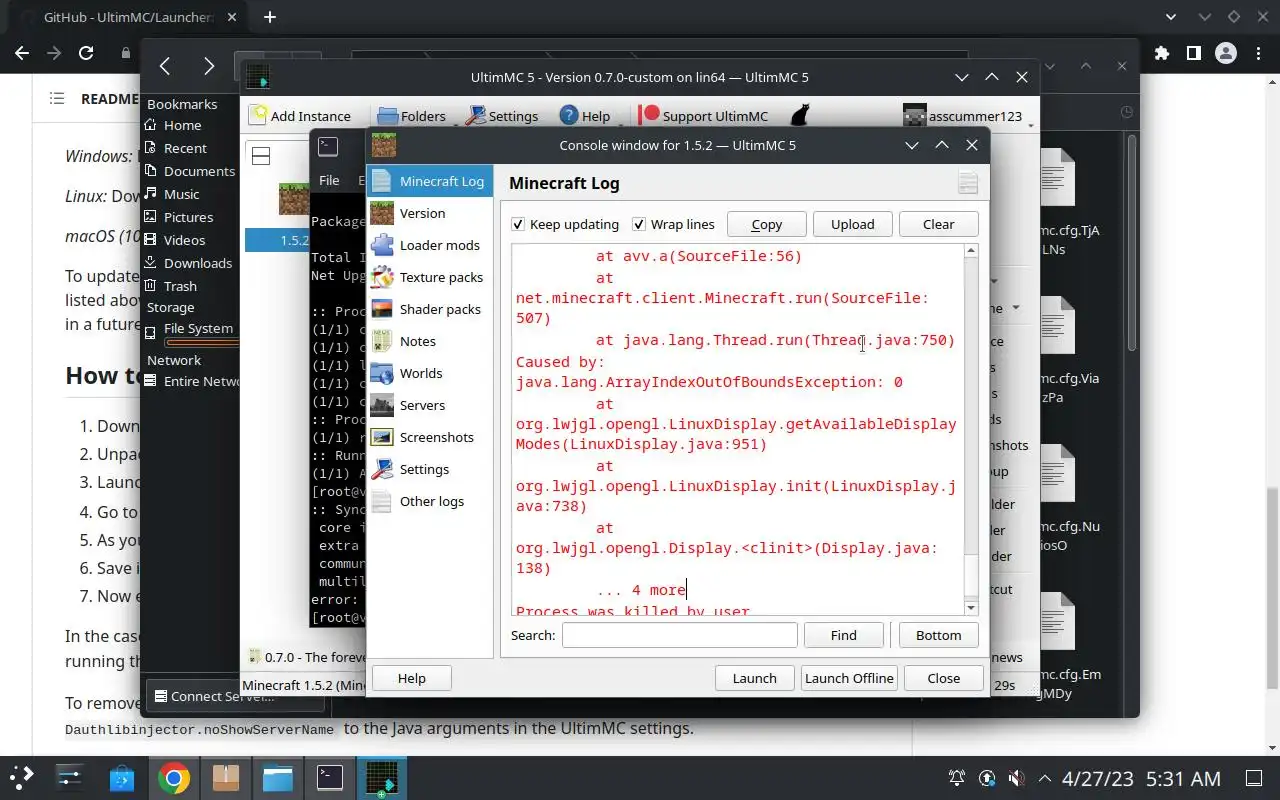Open new Chrome tab
The image size is (1280, 800).
tap(270, 17)
